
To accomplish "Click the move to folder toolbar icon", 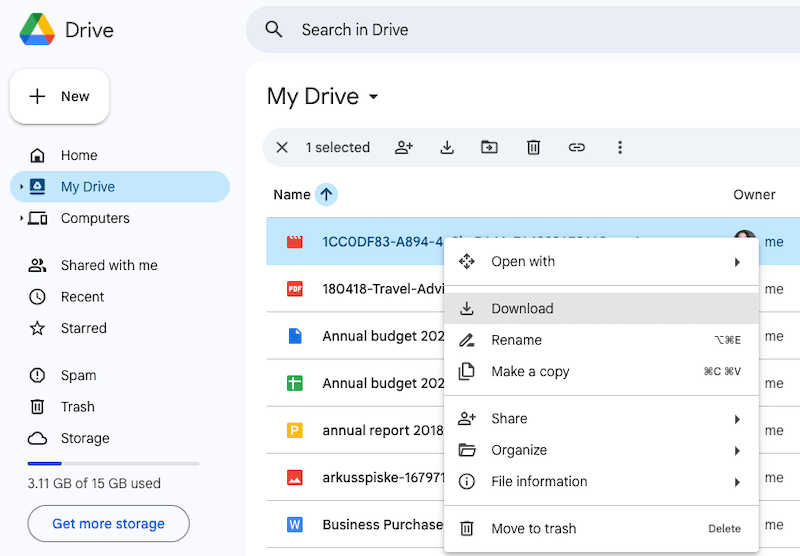I will [x=489, y=147].
